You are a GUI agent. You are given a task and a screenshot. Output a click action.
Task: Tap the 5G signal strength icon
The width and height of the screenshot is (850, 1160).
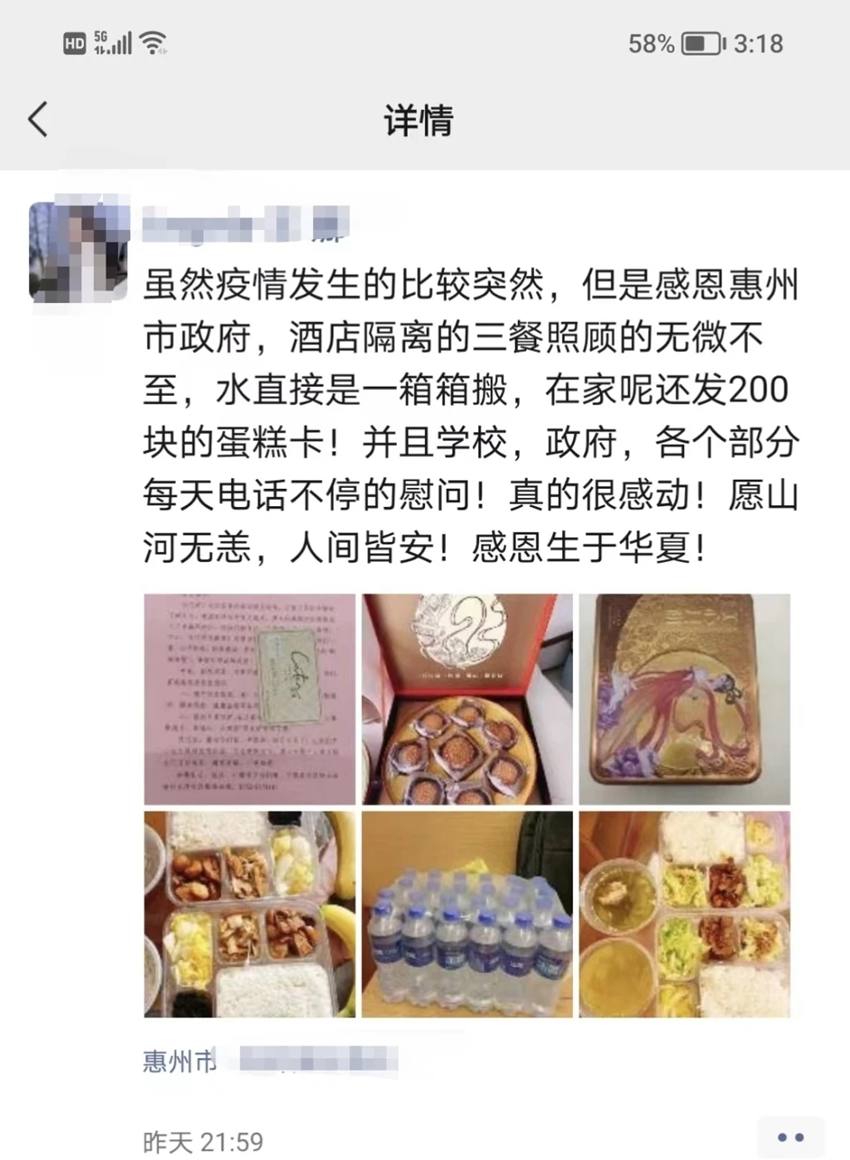(112, 43)
